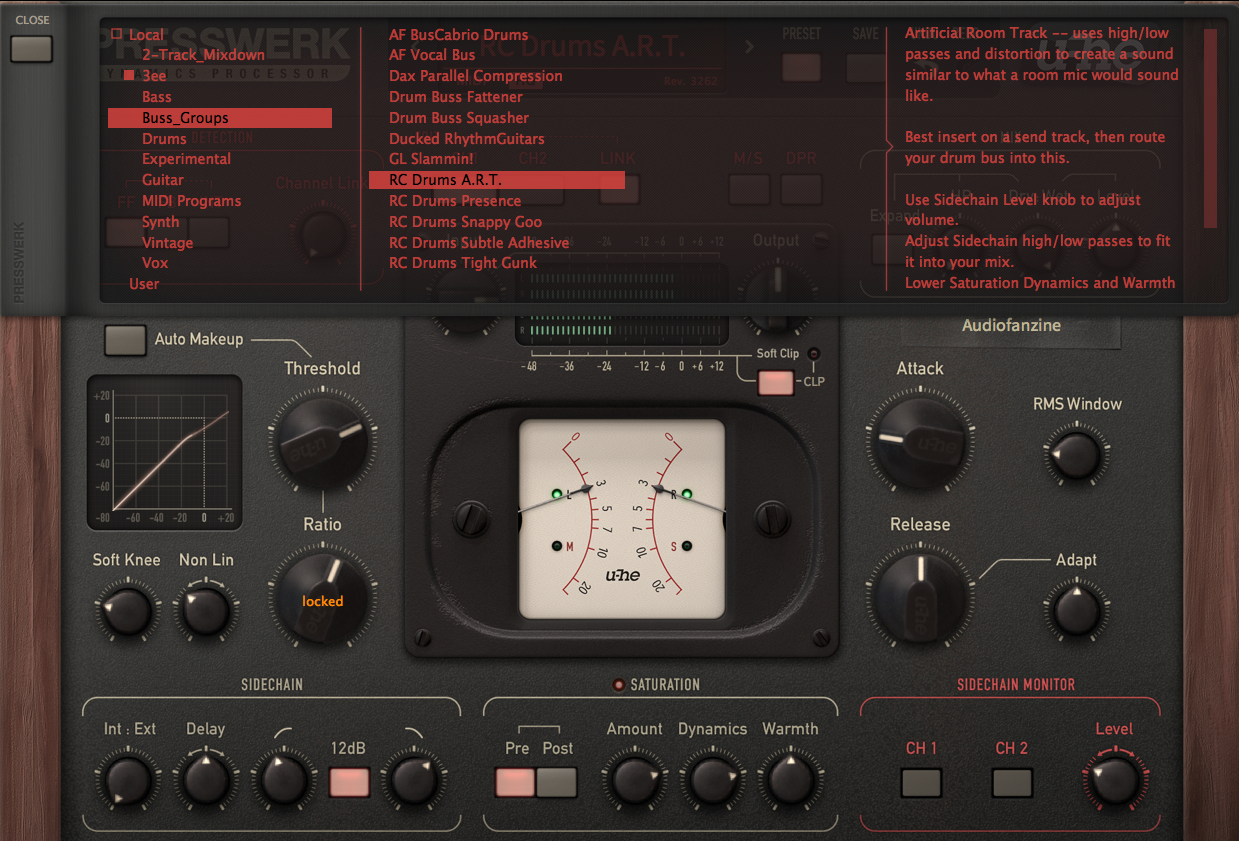Open the Bass preset folder
The width and height of the screenshot is (1239, 841).
pyautogui.click(x=157, y=97)
